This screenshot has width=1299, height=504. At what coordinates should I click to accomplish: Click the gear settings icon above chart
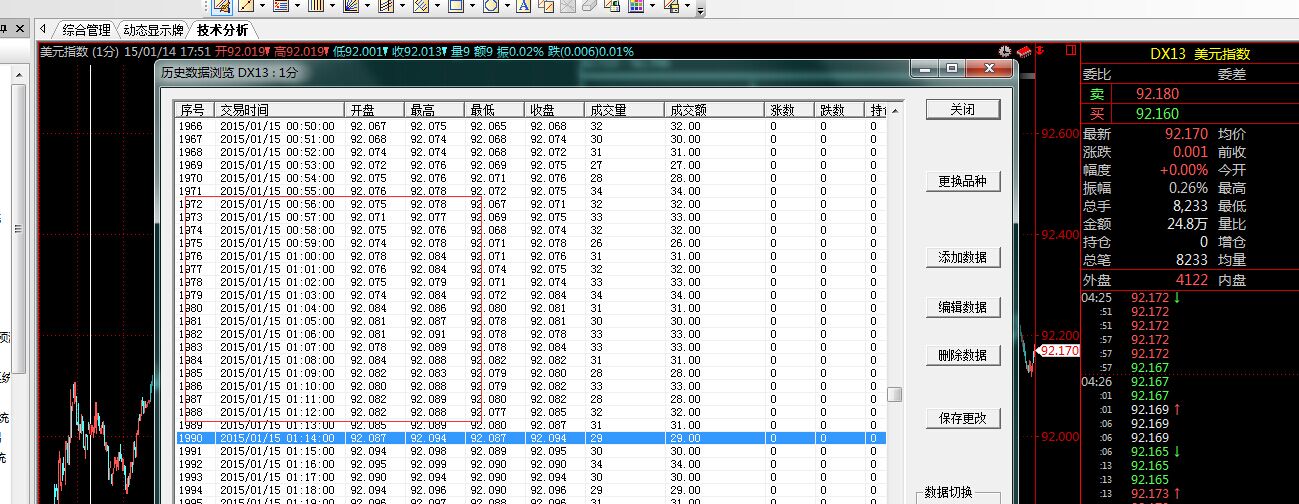(1005, 51)
